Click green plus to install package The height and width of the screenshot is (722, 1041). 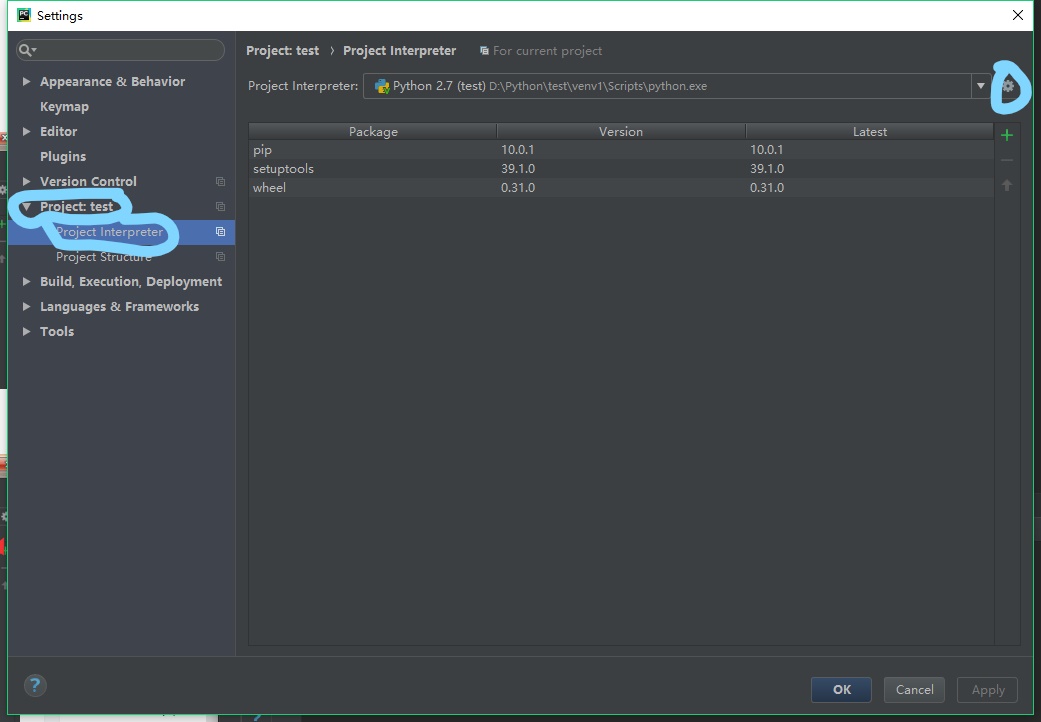[1006, 135]
